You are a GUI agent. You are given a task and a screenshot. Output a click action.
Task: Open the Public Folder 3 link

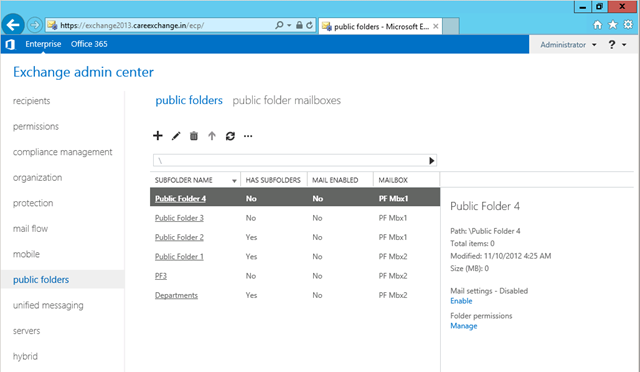179,218
